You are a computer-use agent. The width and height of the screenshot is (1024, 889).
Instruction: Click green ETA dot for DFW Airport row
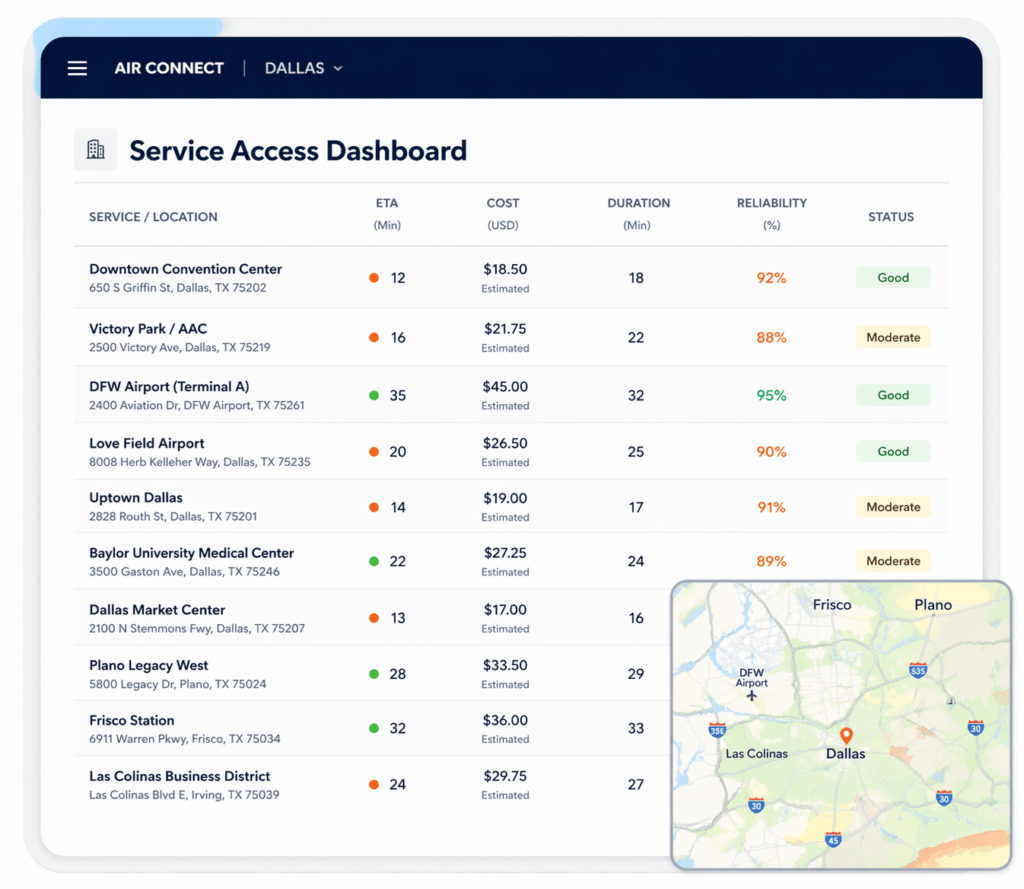(374, 395)
